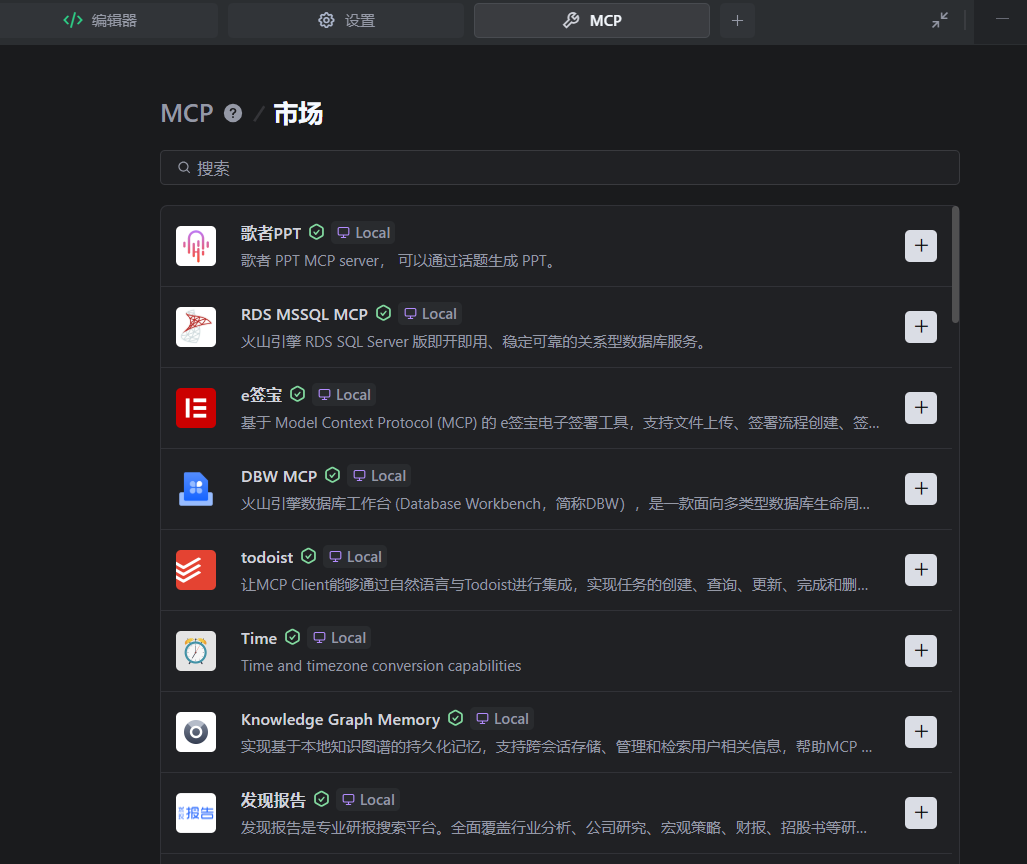Add the 歌者PPT server

921,246
